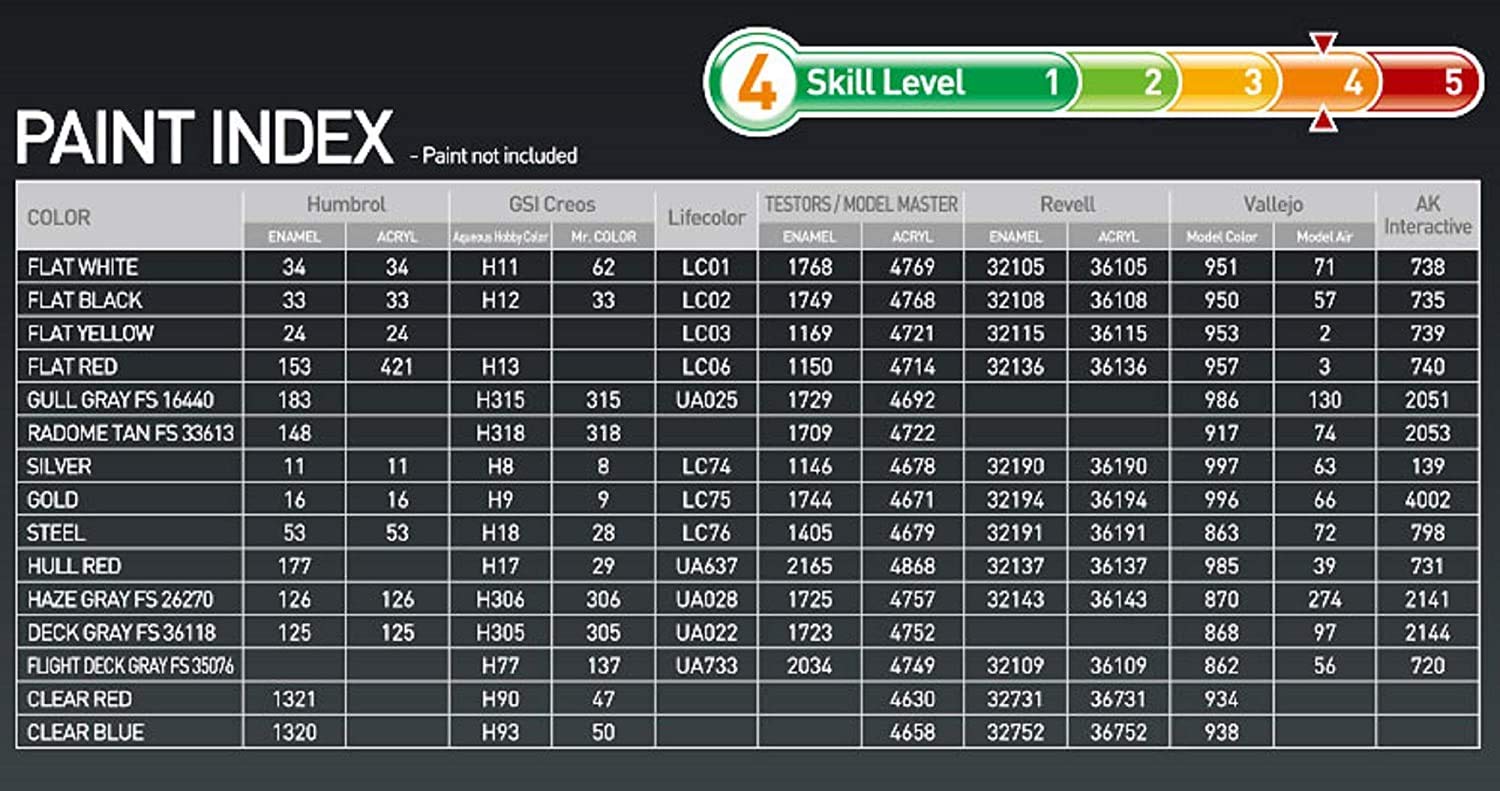
Task: Click the "ACRYL" subheader under Revell
Action: pyautogui.click(x=1119, y=237)
